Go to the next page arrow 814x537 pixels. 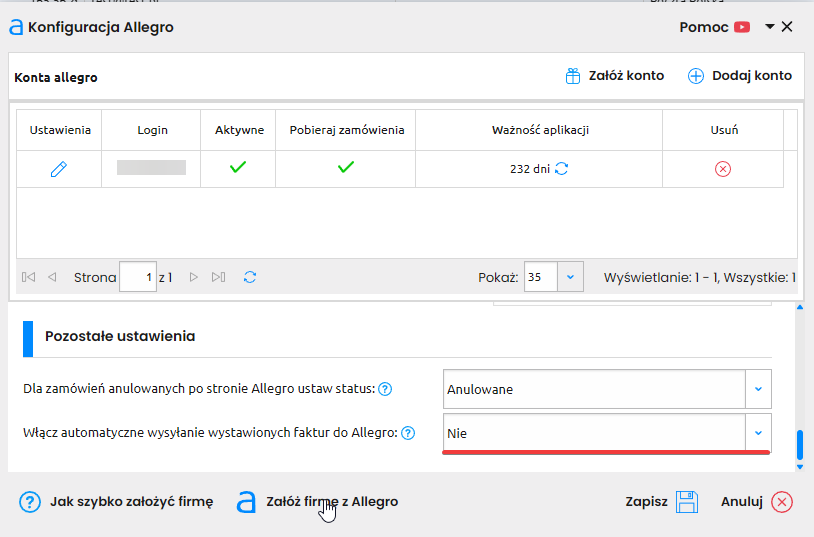coord(194,277)
